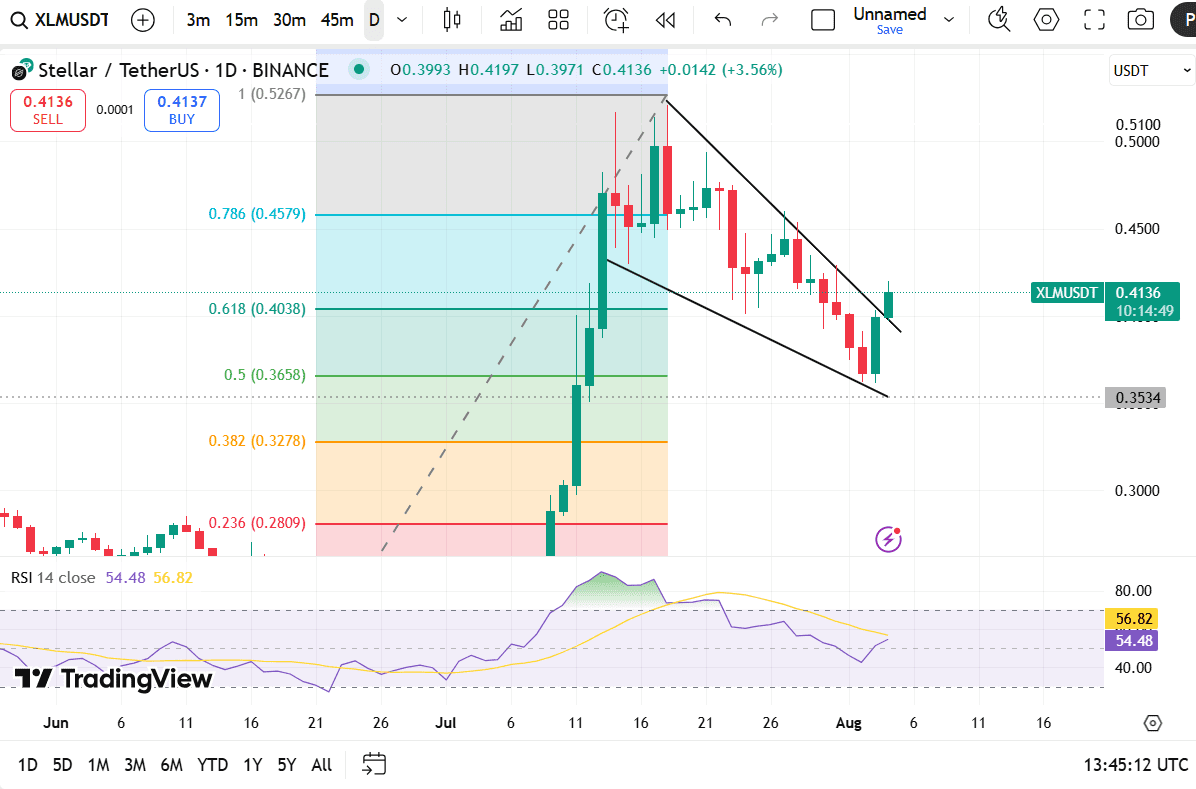
Task: Select the 6M date range
Action: point(171,765)
